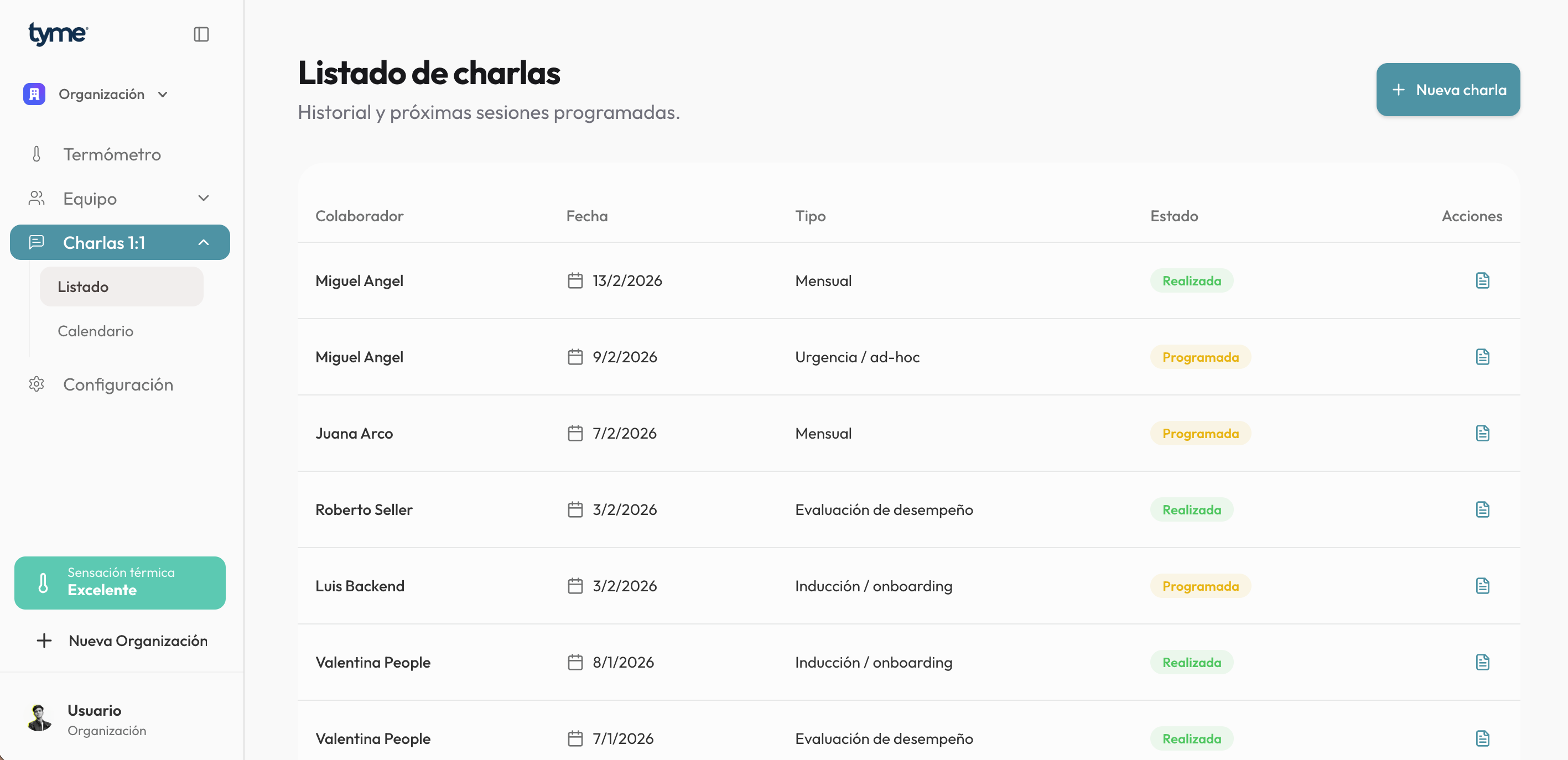The image size is (1568, 760).
Task: Open the notes icon for Roberto Seller's evaluación
Action: click(1482, 509)
